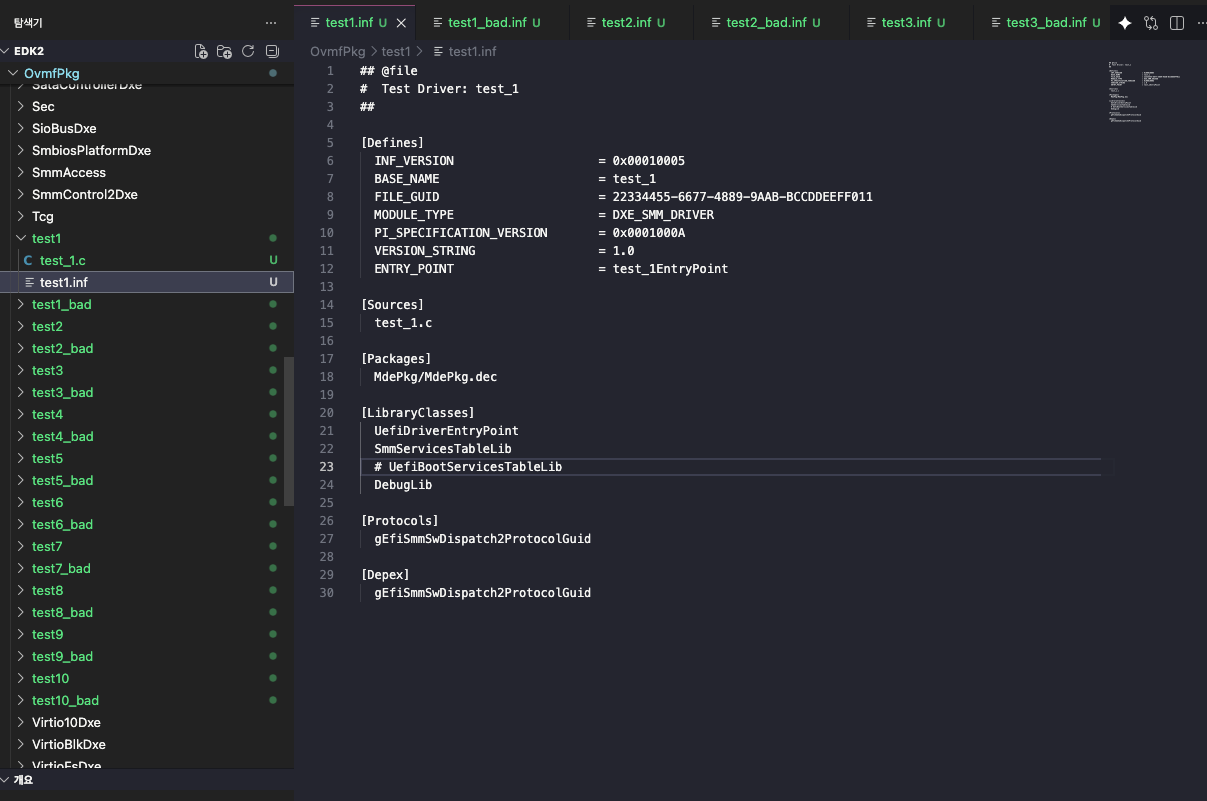This screenshot has width=1207, height=801.
Task: Collapse the test1 folder
Action: coord(21,238)
